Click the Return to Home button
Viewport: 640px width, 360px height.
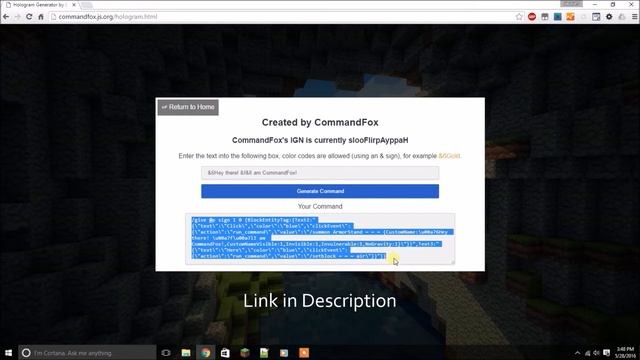tap(188, 107)
